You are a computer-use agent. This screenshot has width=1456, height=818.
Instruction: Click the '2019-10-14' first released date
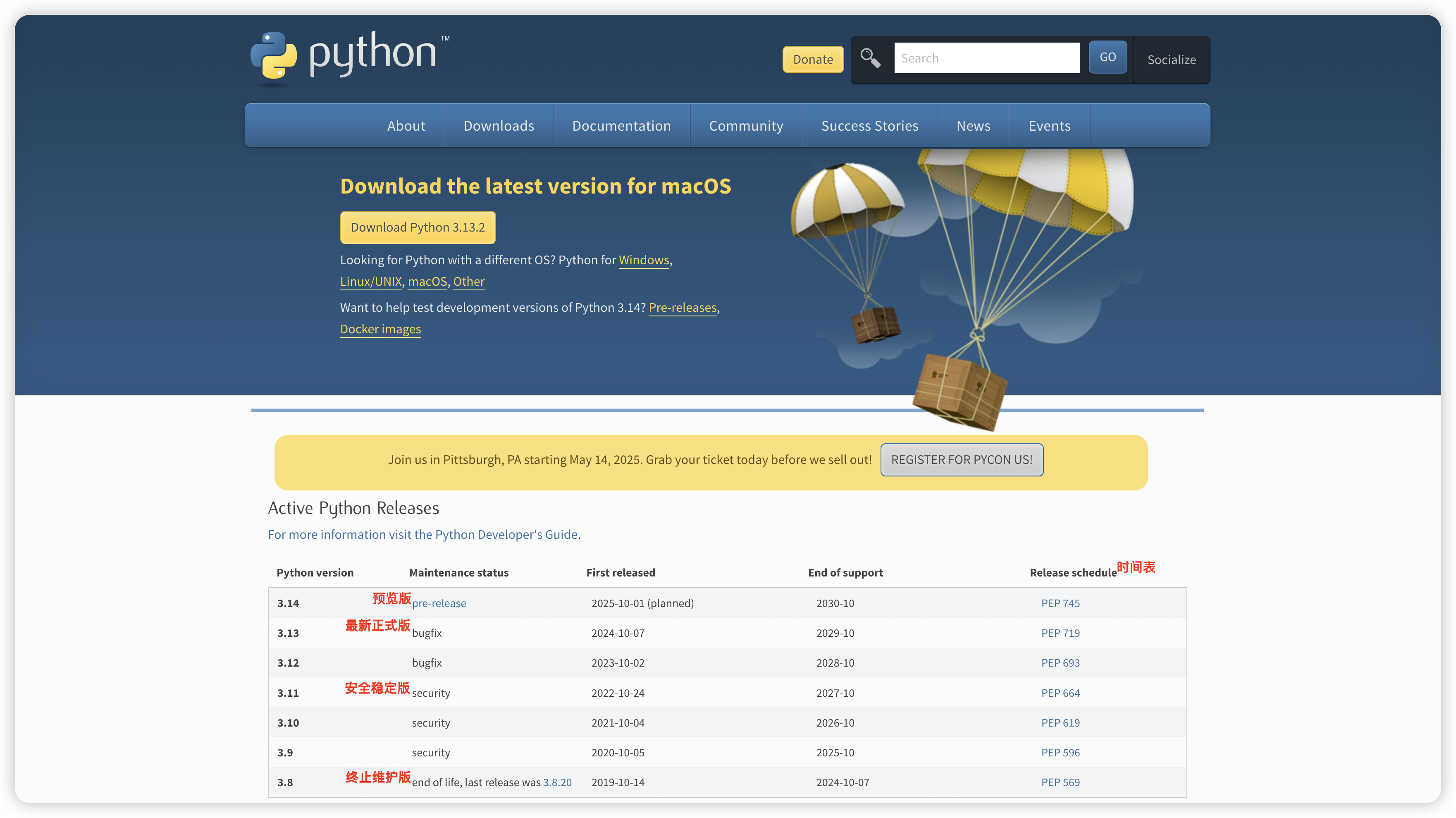[x=618, y=782]
